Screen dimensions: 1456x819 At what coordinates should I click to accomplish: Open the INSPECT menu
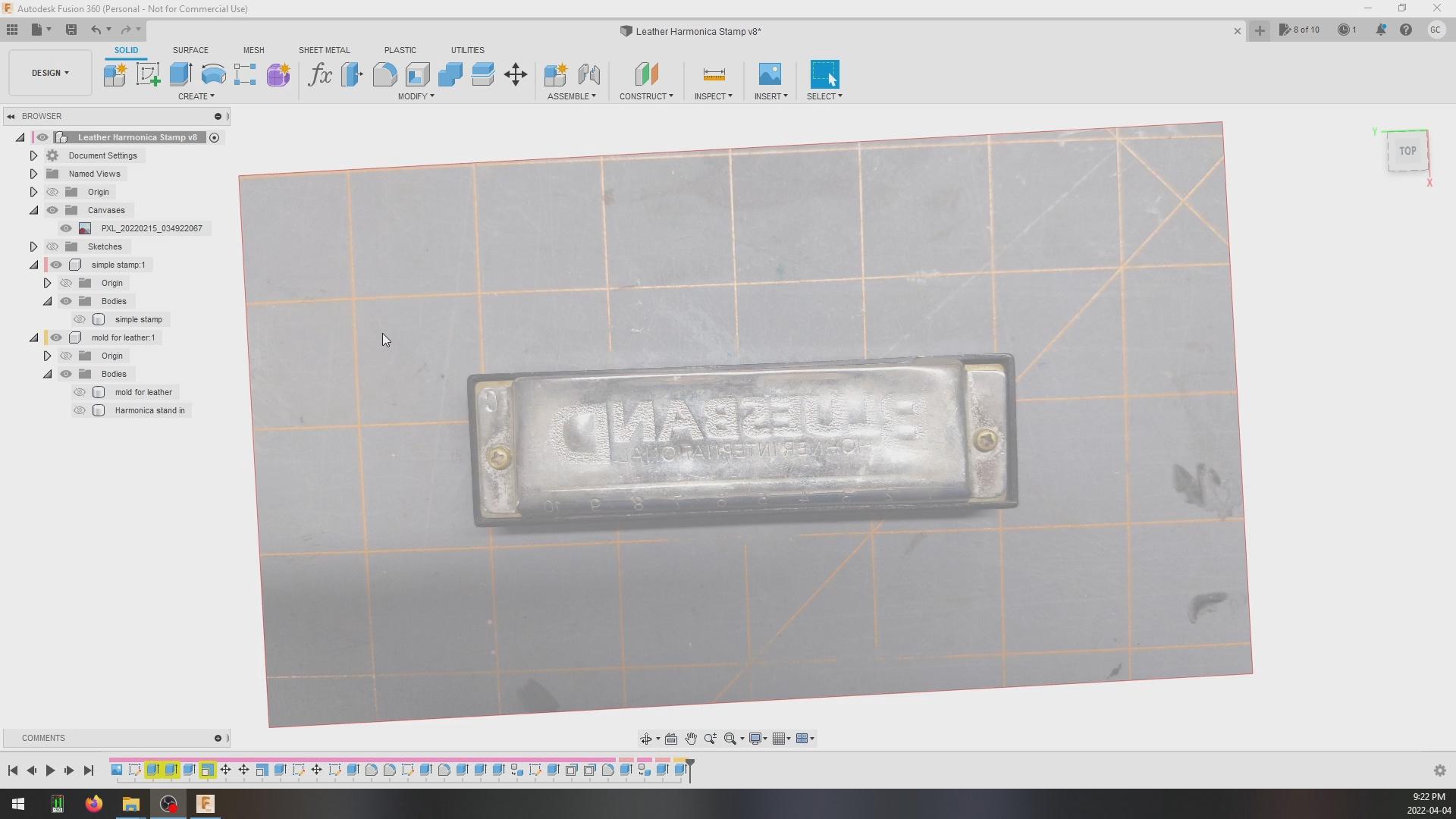click(713, 96)
